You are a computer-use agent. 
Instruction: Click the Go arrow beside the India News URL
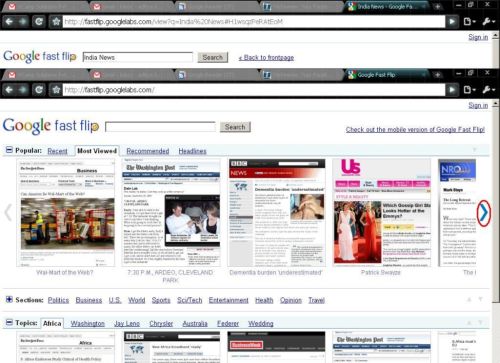pyautogui.click(x=452, y=22)
